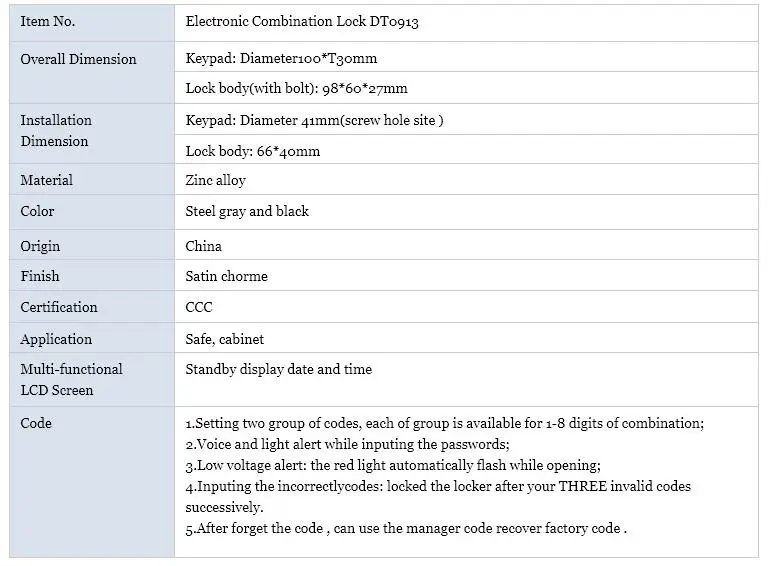
Task: Click the 'Overall Dimension' row header
Action: [x=78, y=59]
